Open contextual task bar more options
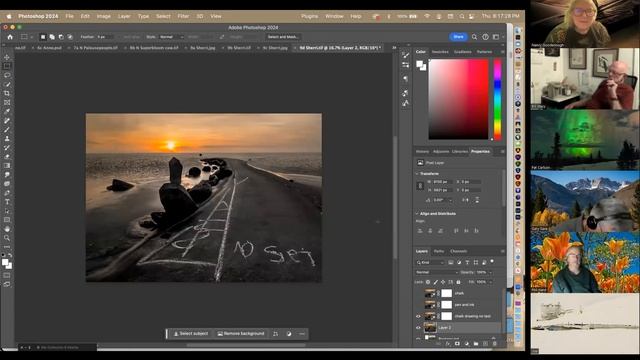Viewport: 640px width, 360px height. (302, 334)
